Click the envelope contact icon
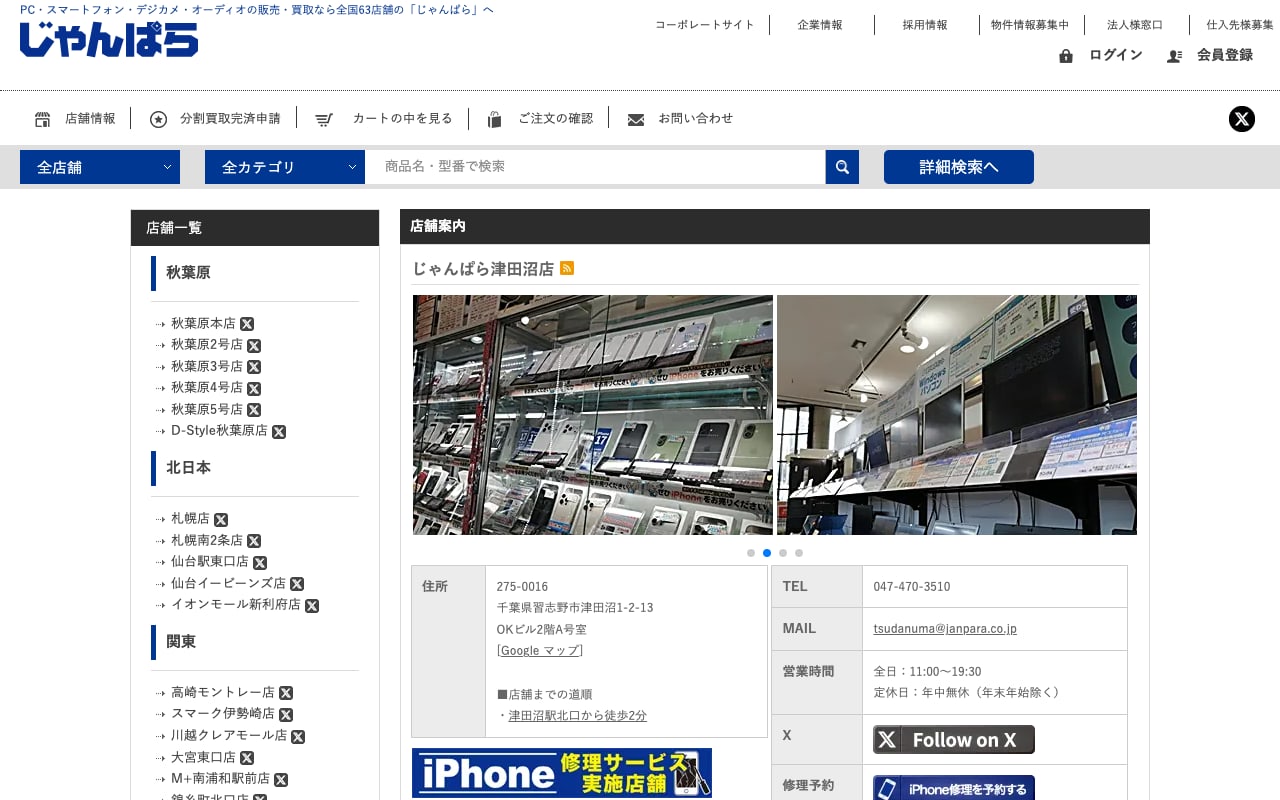Screen dimensions: 1280x800 636,120
